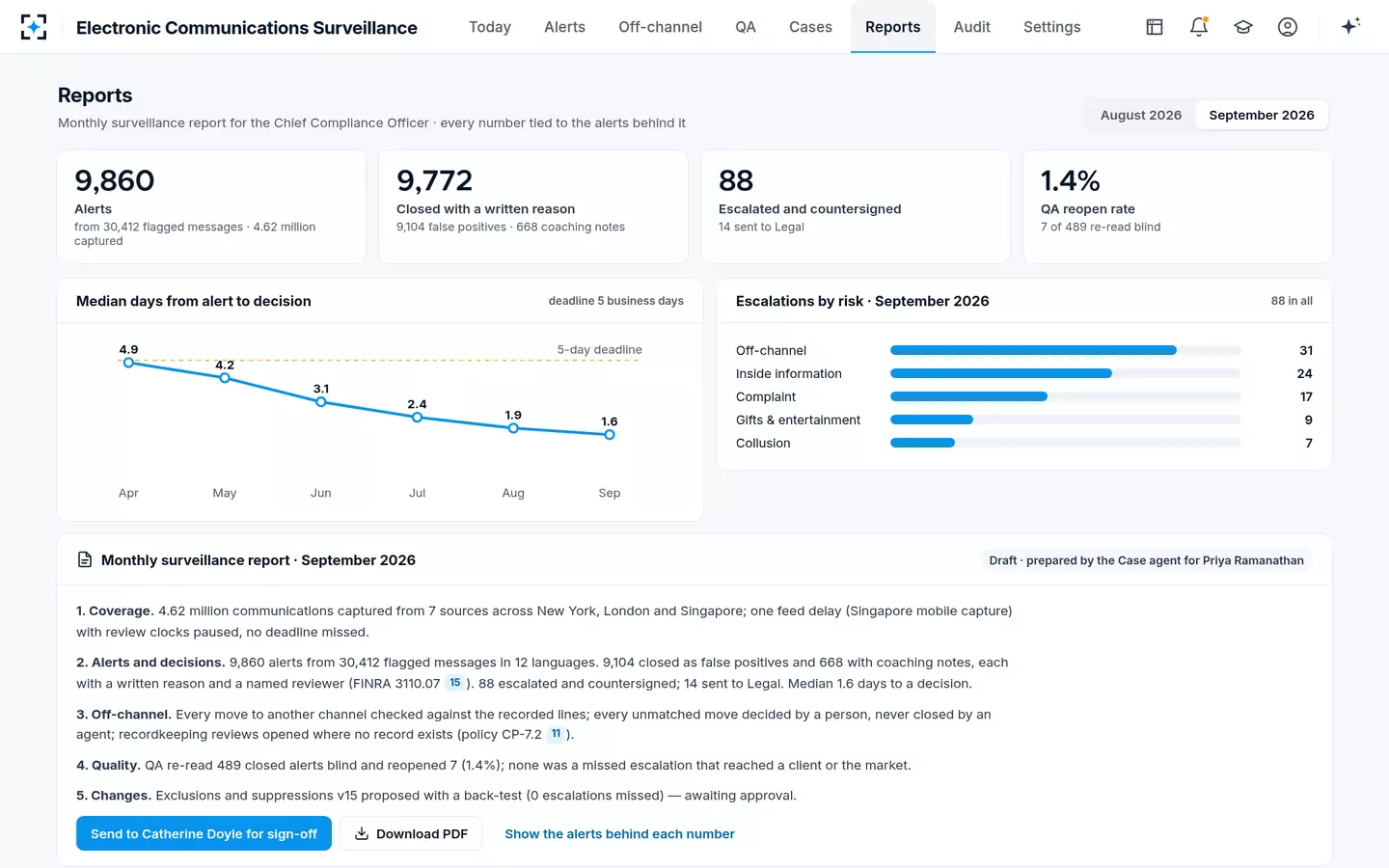Click the Off-channel escalation bar

[1033, 350]
